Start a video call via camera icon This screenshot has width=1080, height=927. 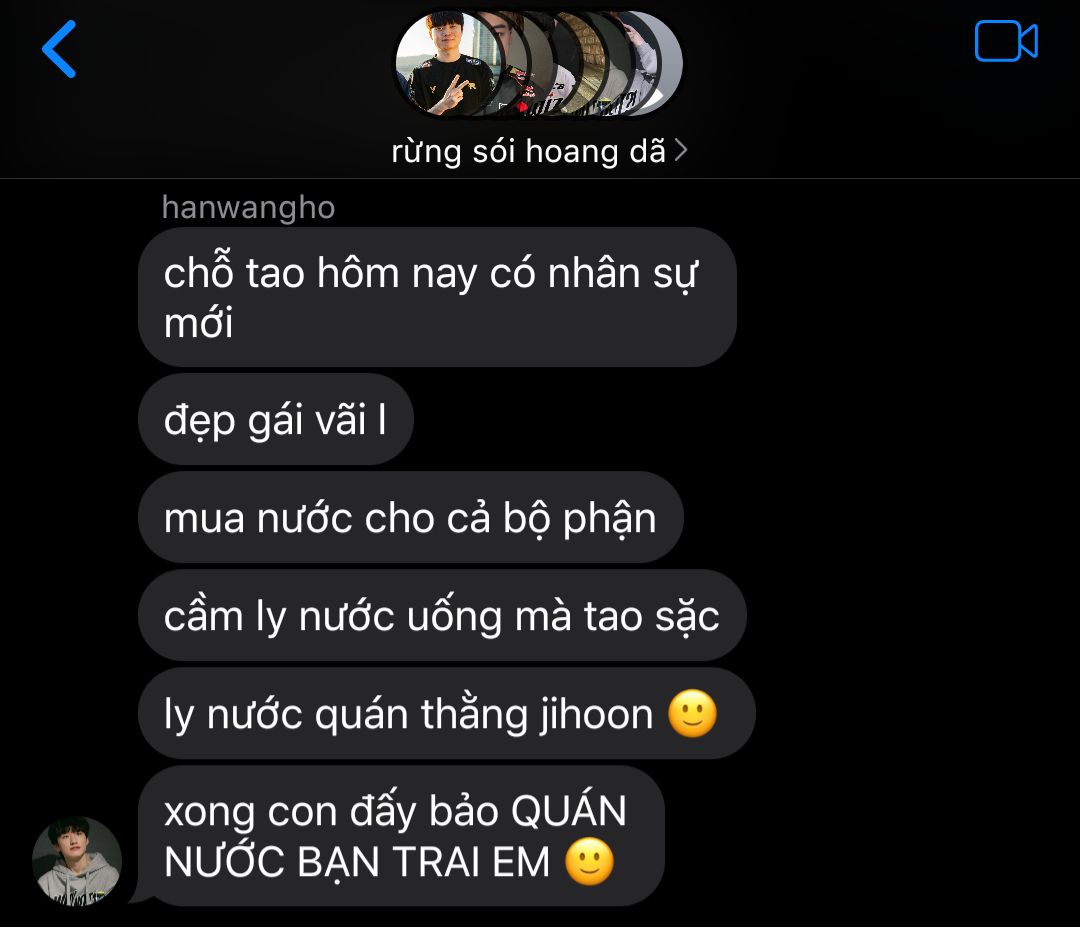(x=1006, y=41)
